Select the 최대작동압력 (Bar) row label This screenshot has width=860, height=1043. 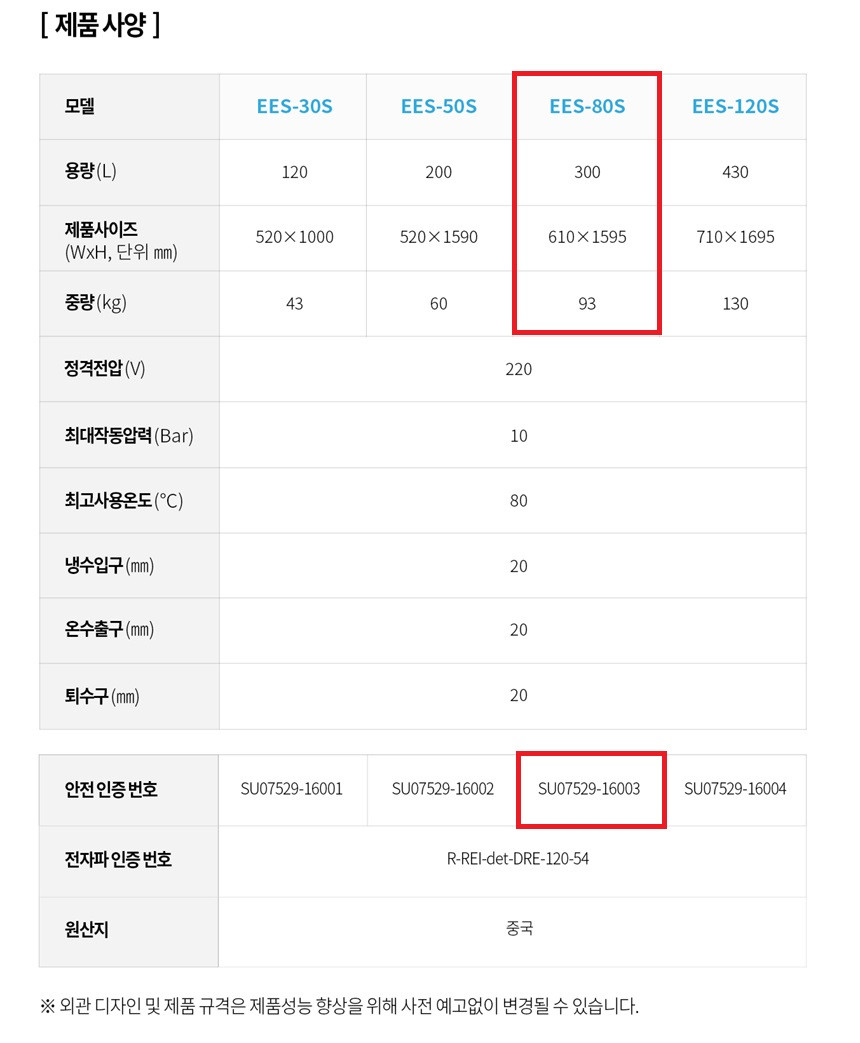[x=129, y=435]
